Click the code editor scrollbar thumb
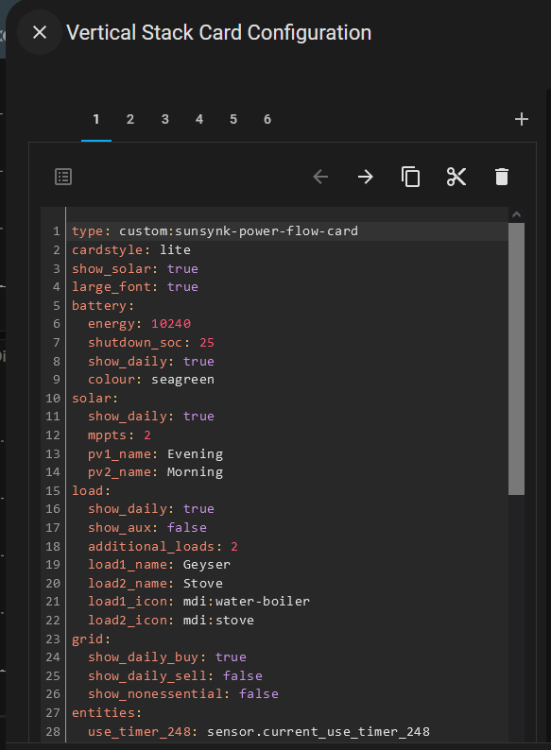Viewport: 551px width, 750px height. coord(516,359)
